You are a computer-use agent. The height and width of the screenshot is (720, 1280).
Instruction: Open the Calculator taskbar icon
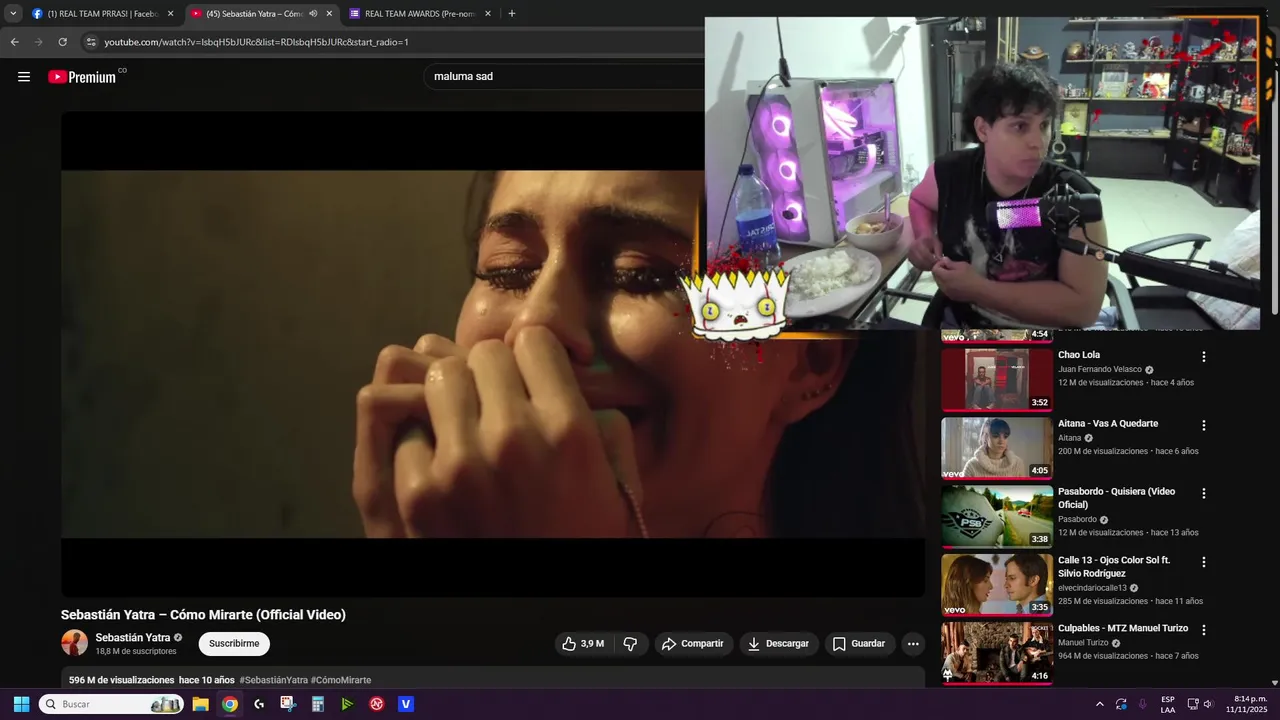[318, 704]
